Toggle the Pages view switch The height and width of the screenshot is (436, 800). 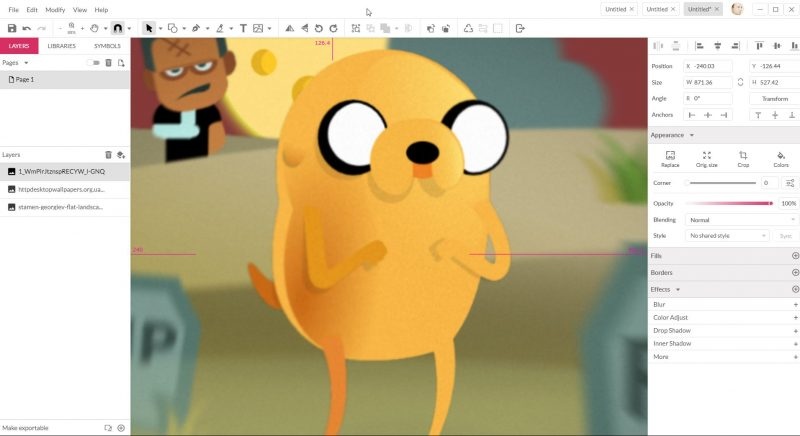(x=93, y=63)
